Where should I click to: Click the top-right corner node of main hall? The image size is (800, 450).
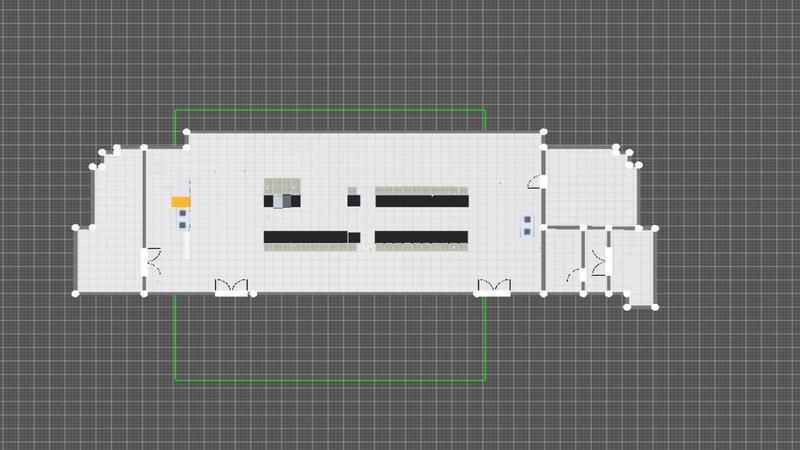point(544,132)
